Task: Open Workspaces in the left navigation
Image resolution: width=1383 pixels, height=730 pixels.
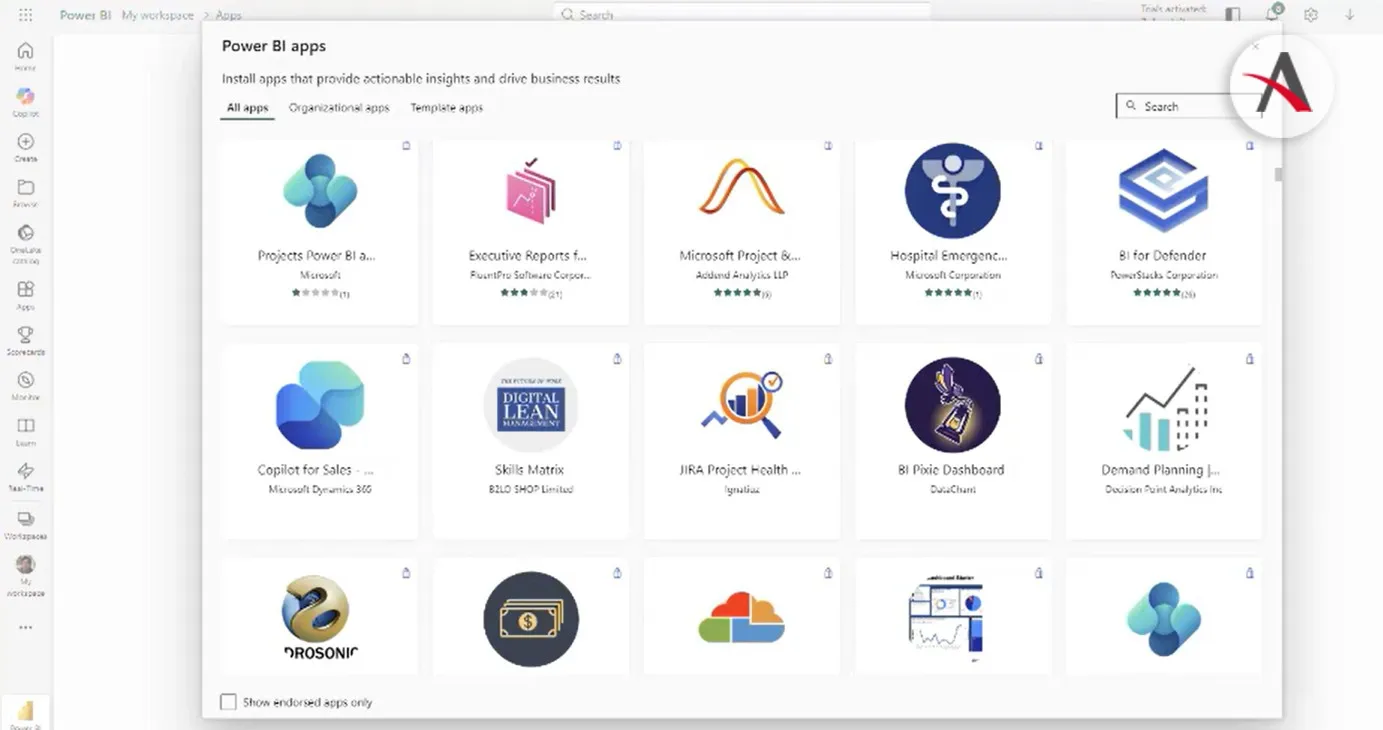Action: pos(25,524)
